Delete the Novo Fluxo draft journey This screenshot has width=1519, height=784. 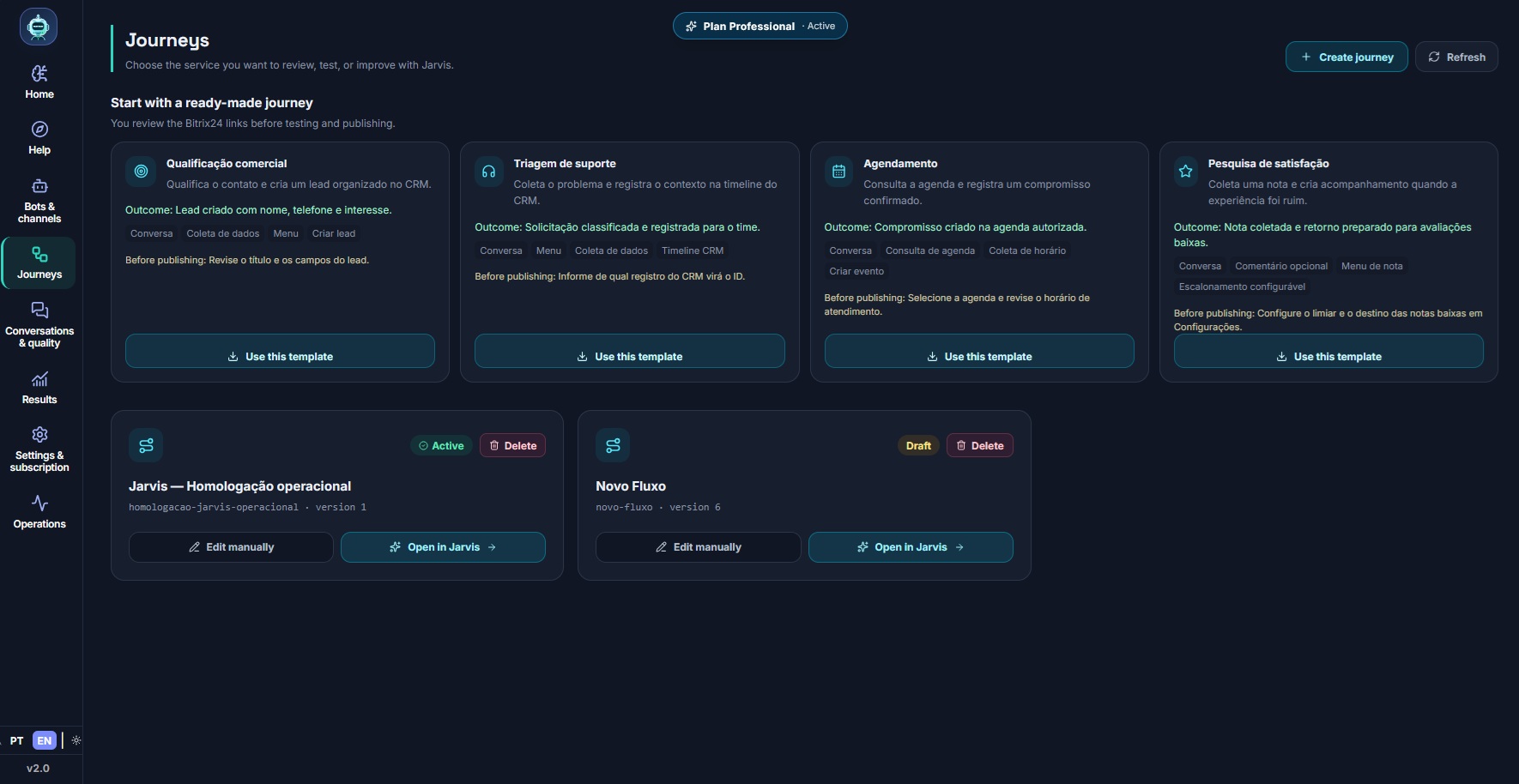(x=980, y=445)
